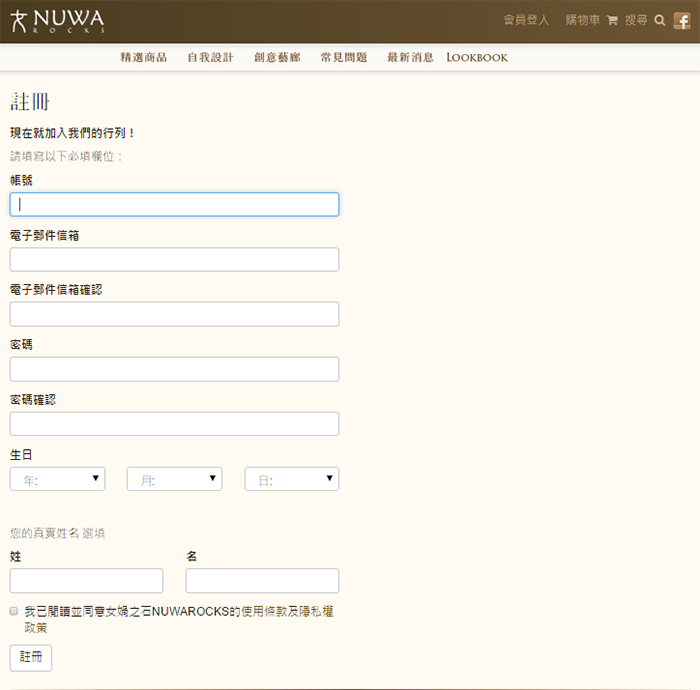Click the 姓 last name field
The image size is (700, 690).
tap(87, 581)
